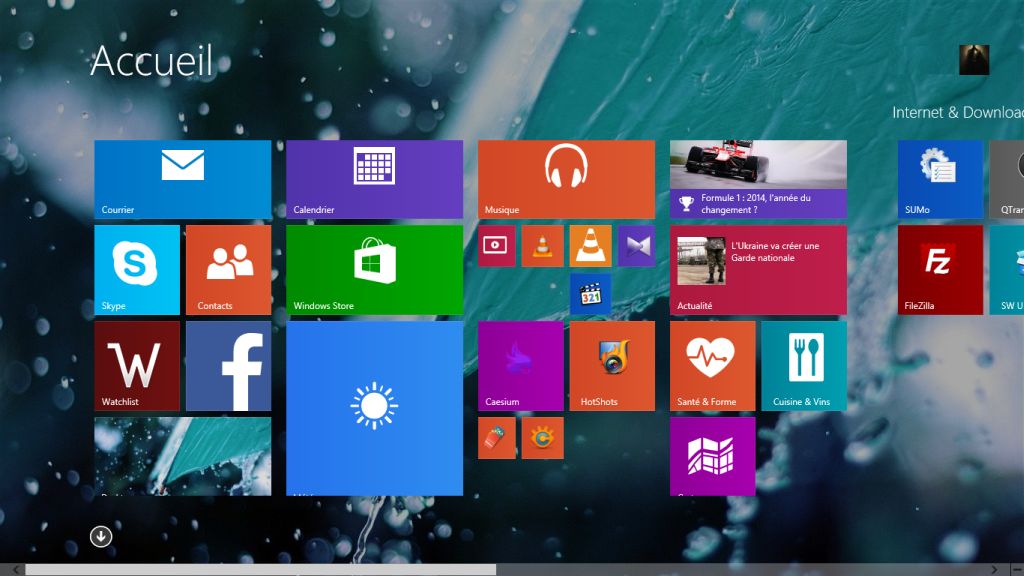
Task: Open the weather tile with sun icon
Action: (x=374, y=408)
